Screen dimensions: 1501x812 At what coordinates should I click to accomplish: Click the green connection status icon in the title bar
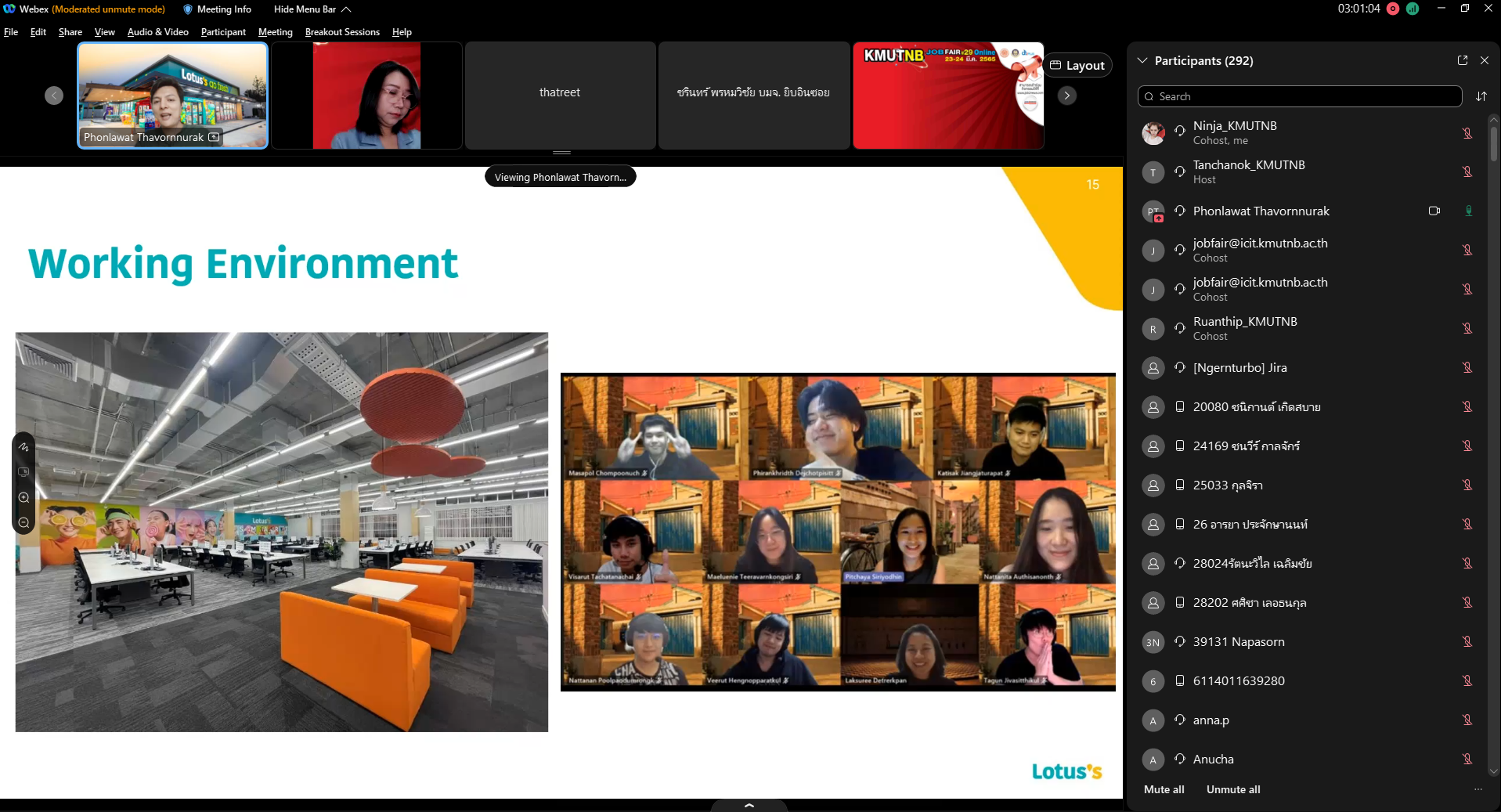coord(1413,9)
